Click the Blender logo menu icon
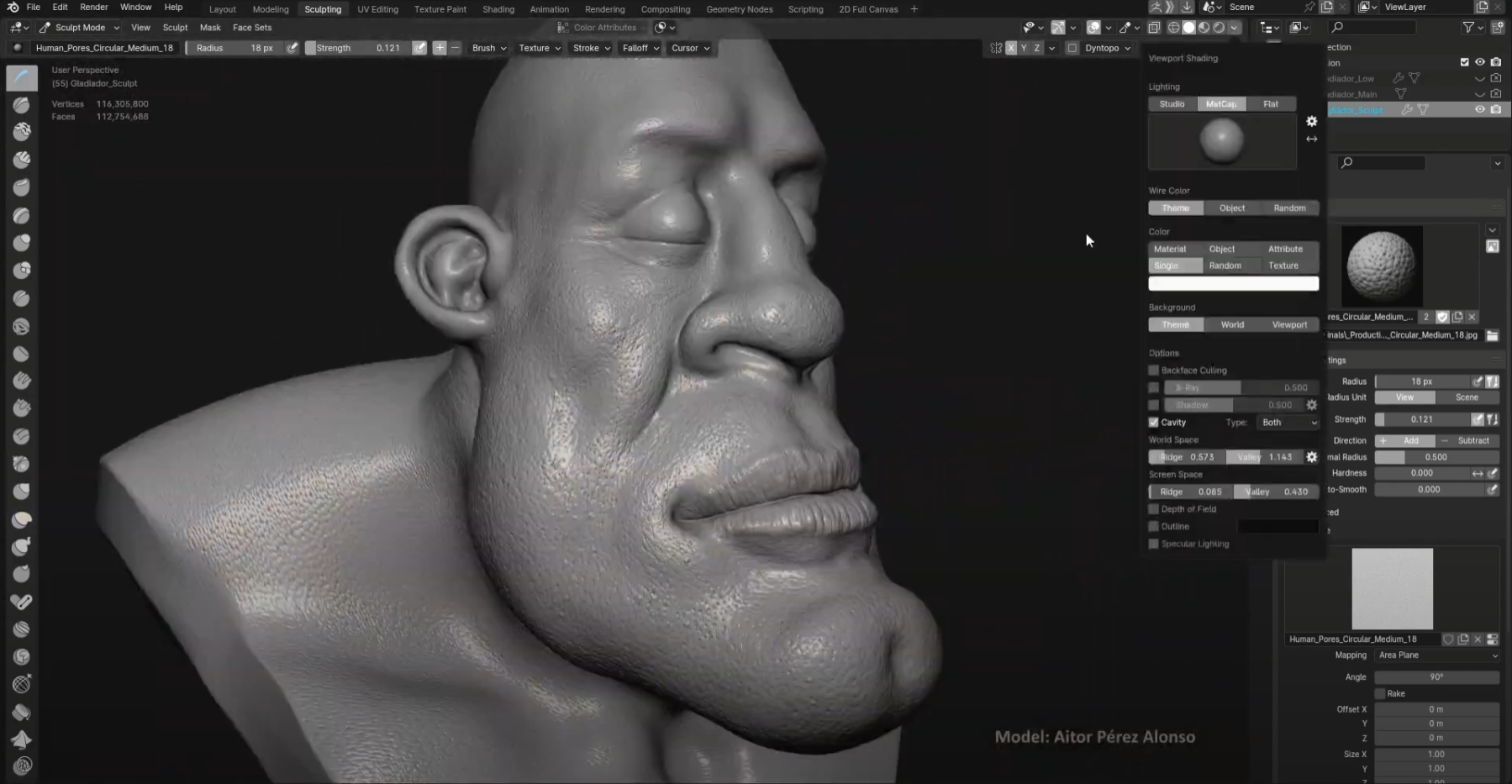 coord(13,8)
